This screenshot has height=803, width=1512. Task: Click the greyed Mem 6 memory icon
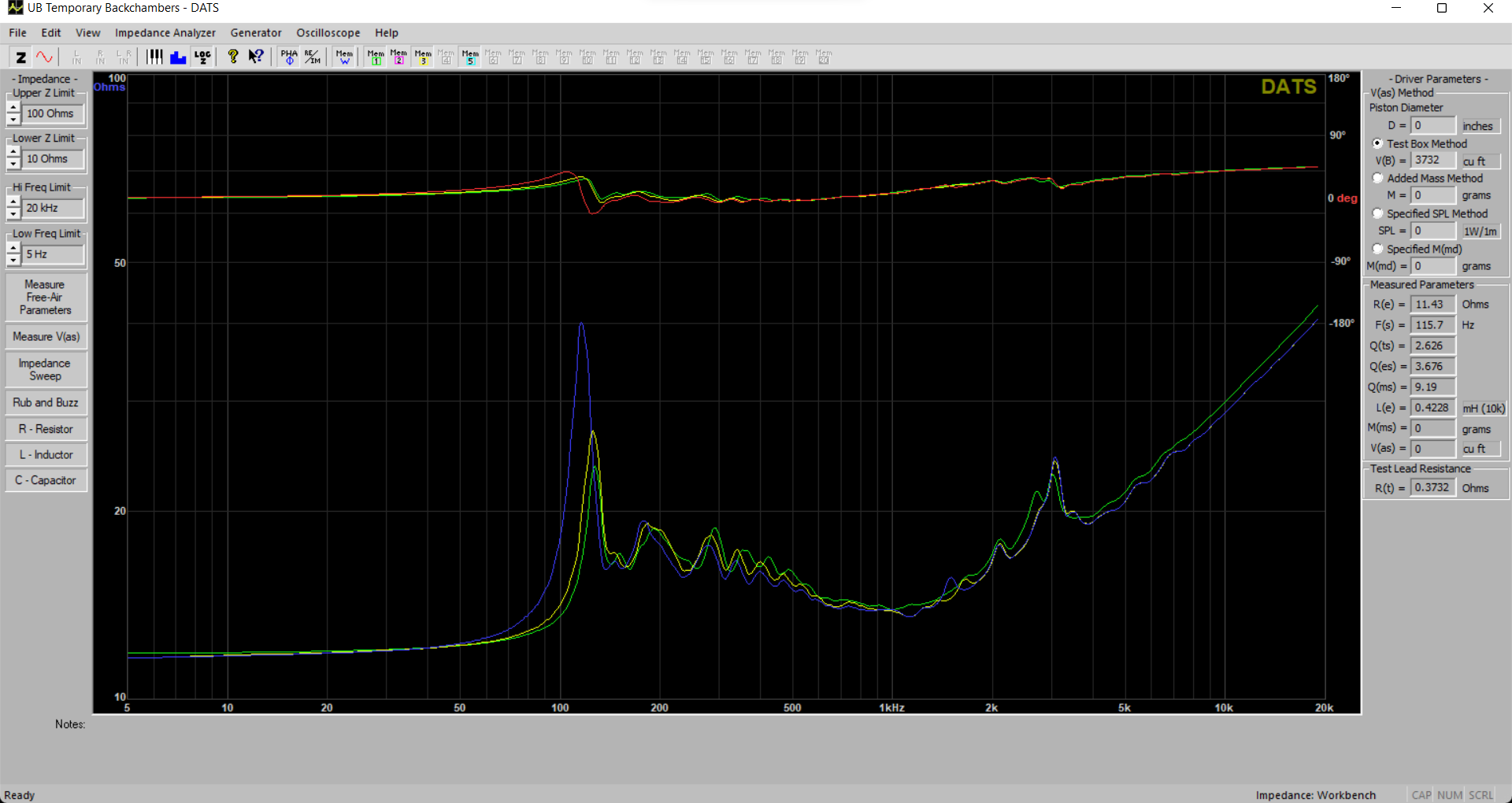click(494, 57)
